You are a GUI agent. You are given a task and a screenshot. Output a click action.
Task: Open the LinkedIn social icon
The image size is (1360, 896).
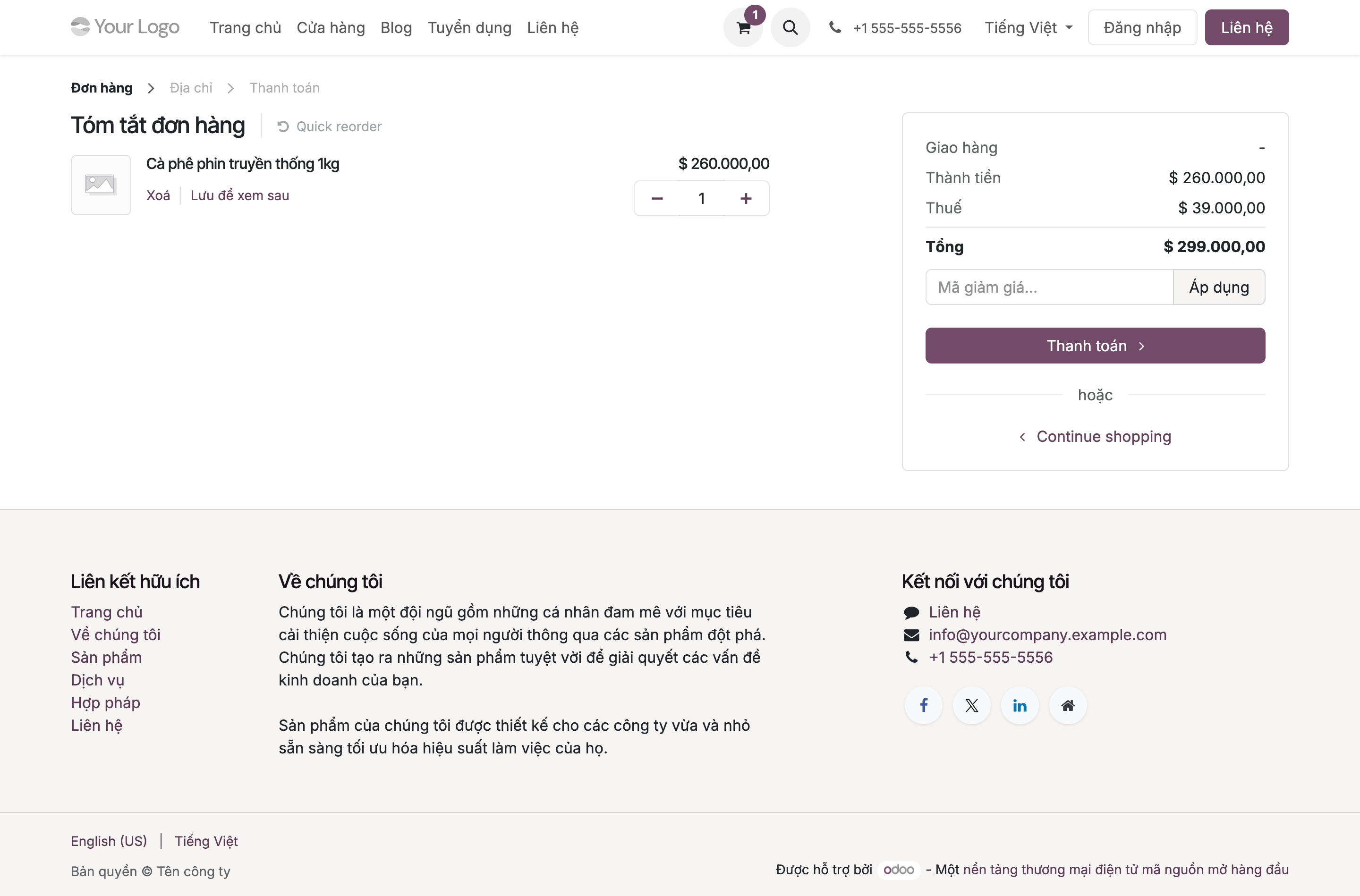coord(1020,705)
